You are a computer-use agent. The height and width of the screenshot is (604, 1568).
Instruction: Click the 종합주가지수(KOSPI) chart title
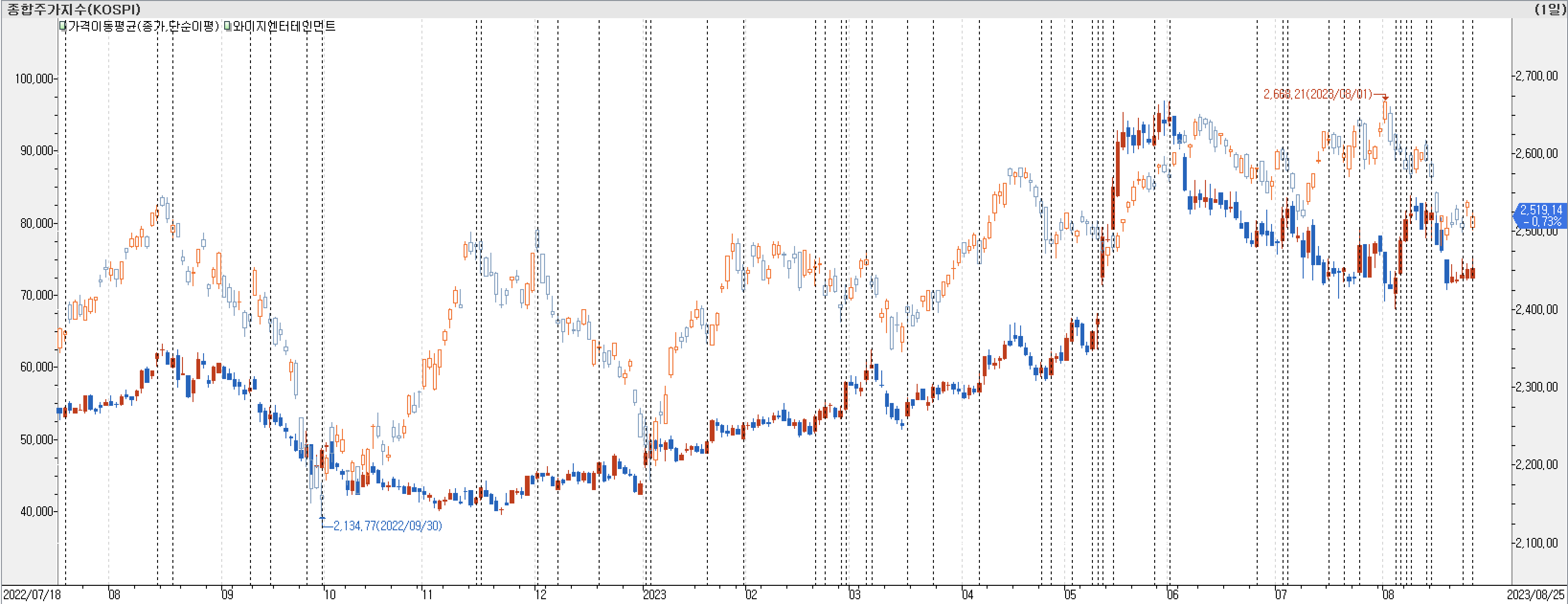(x=74, y=9)
